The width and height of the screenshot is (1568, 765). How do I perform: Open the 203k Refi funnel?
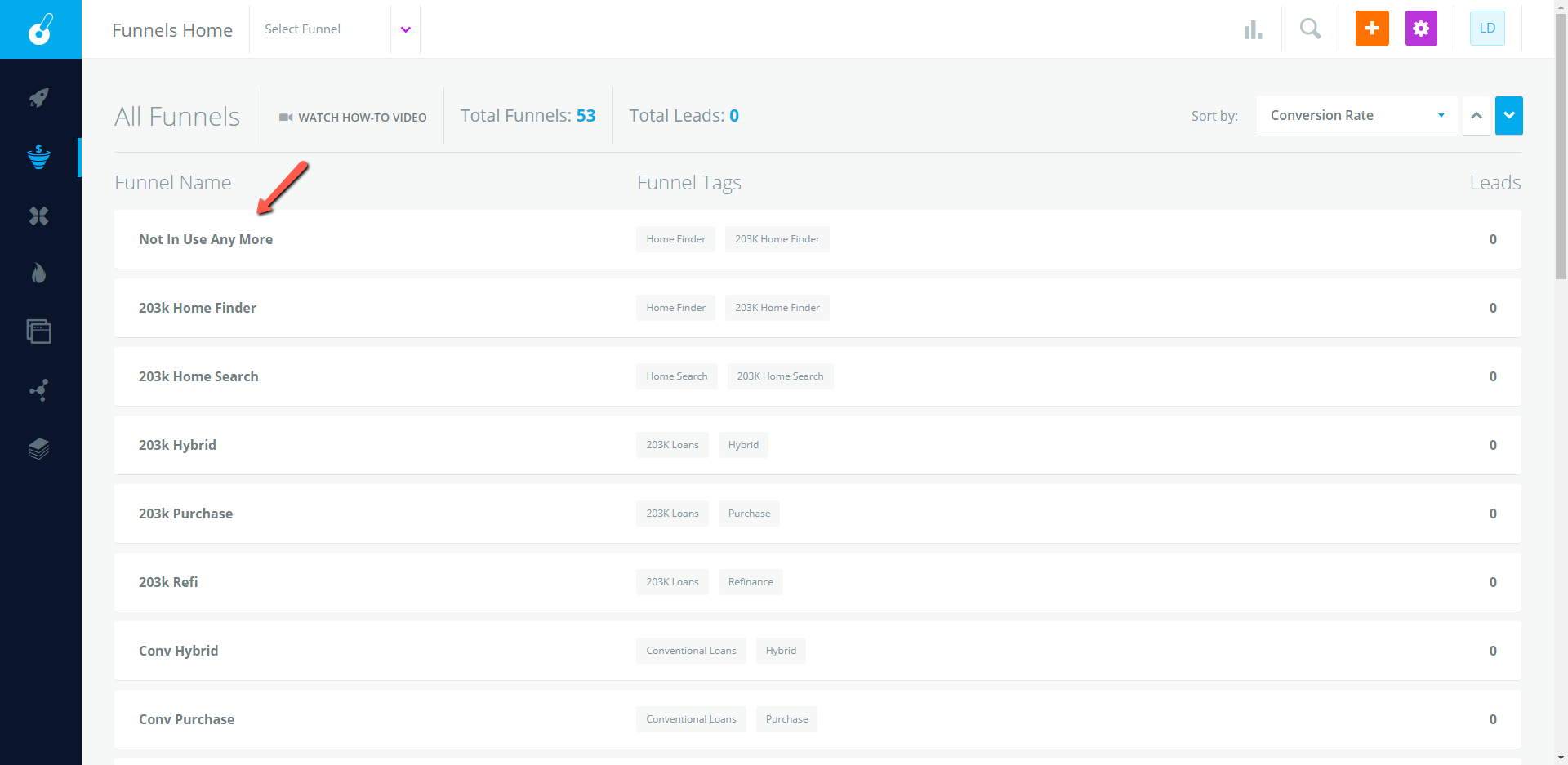pyautogui.click(x=168, y=582)
